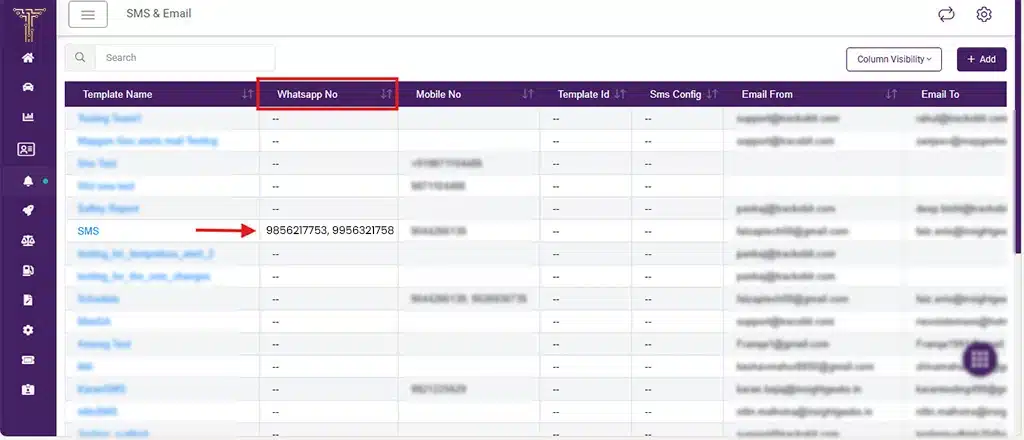Click the magnifier search icon
This screenshot has width=1024, height=440.
80,57
